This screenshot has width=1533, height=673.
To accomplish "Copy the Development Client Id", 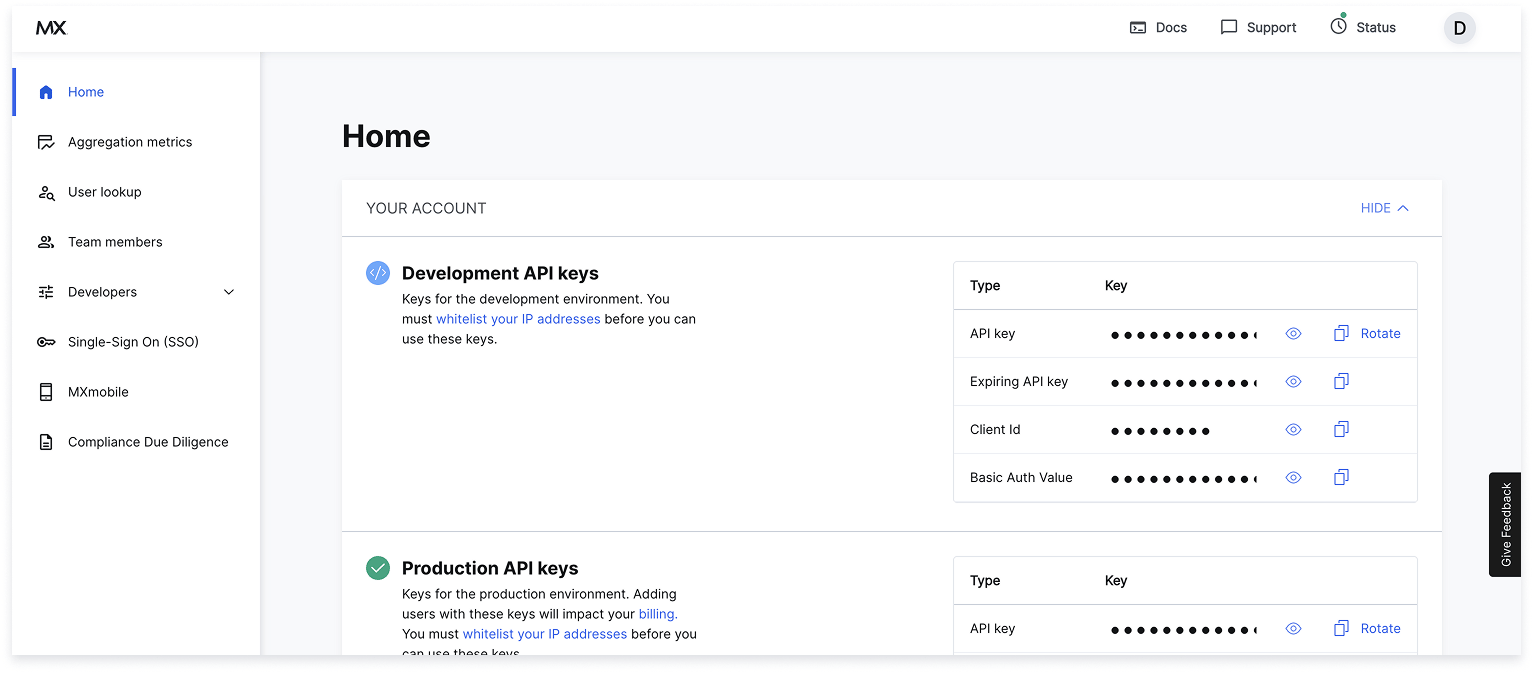I will (1341, 429).
